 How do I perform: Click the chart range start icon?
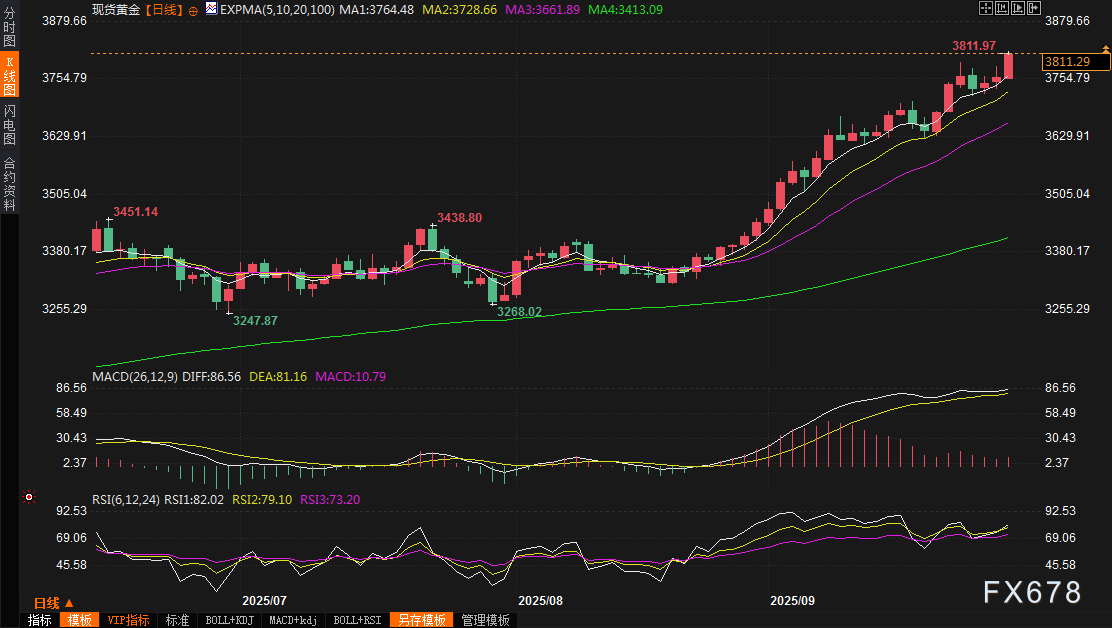coord(1003,8)
